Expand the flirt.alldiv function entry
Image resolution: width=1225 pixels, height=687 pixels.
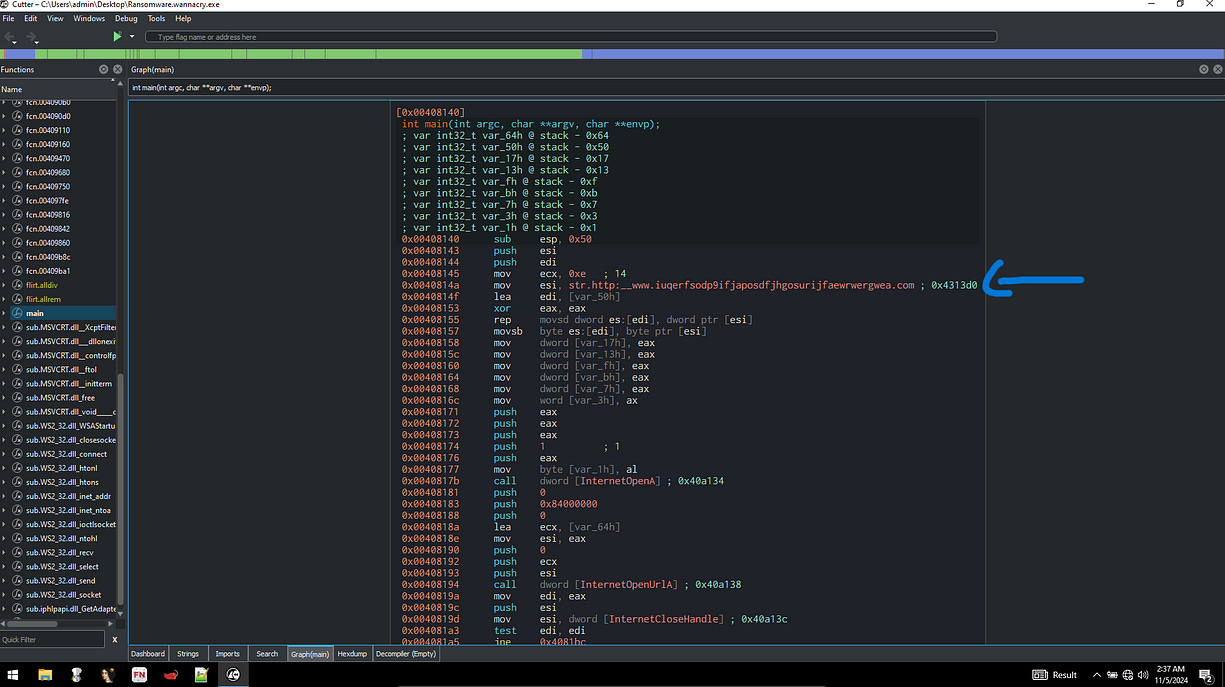(4, 285)
